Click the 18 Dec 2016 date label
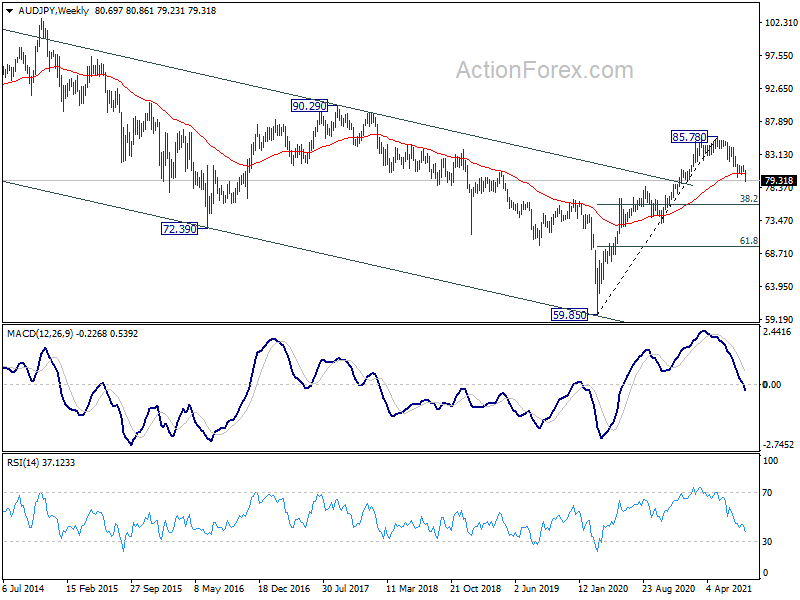Screen dimensions: 800x600 pos(284,589)
